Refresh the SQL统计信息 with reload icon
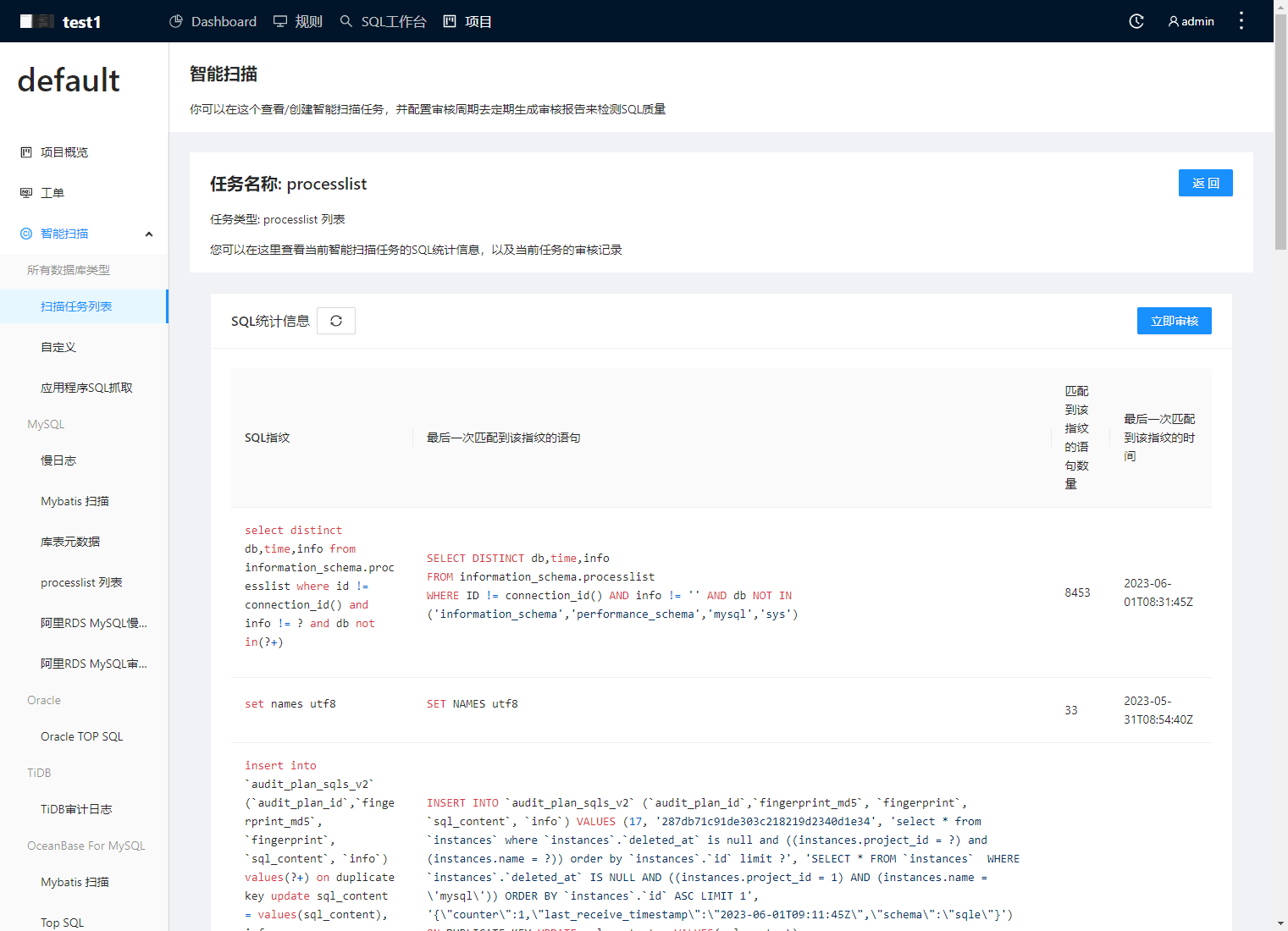1288x931 pixels. coord(336,321)
